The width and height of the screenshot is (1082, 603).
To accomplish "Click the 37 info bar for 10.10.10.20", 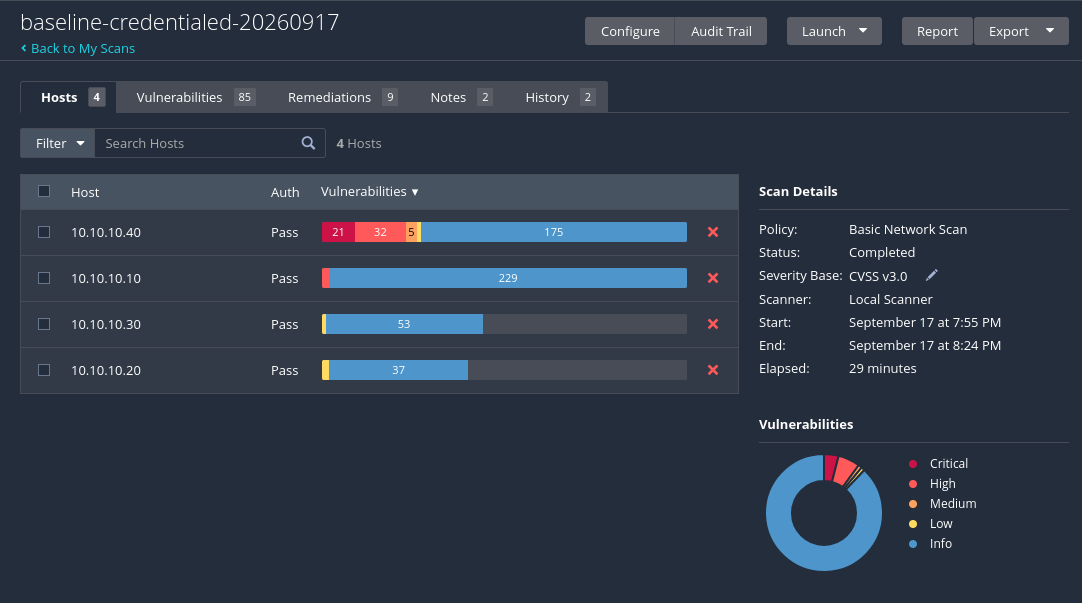I will [x=398, y=370].
